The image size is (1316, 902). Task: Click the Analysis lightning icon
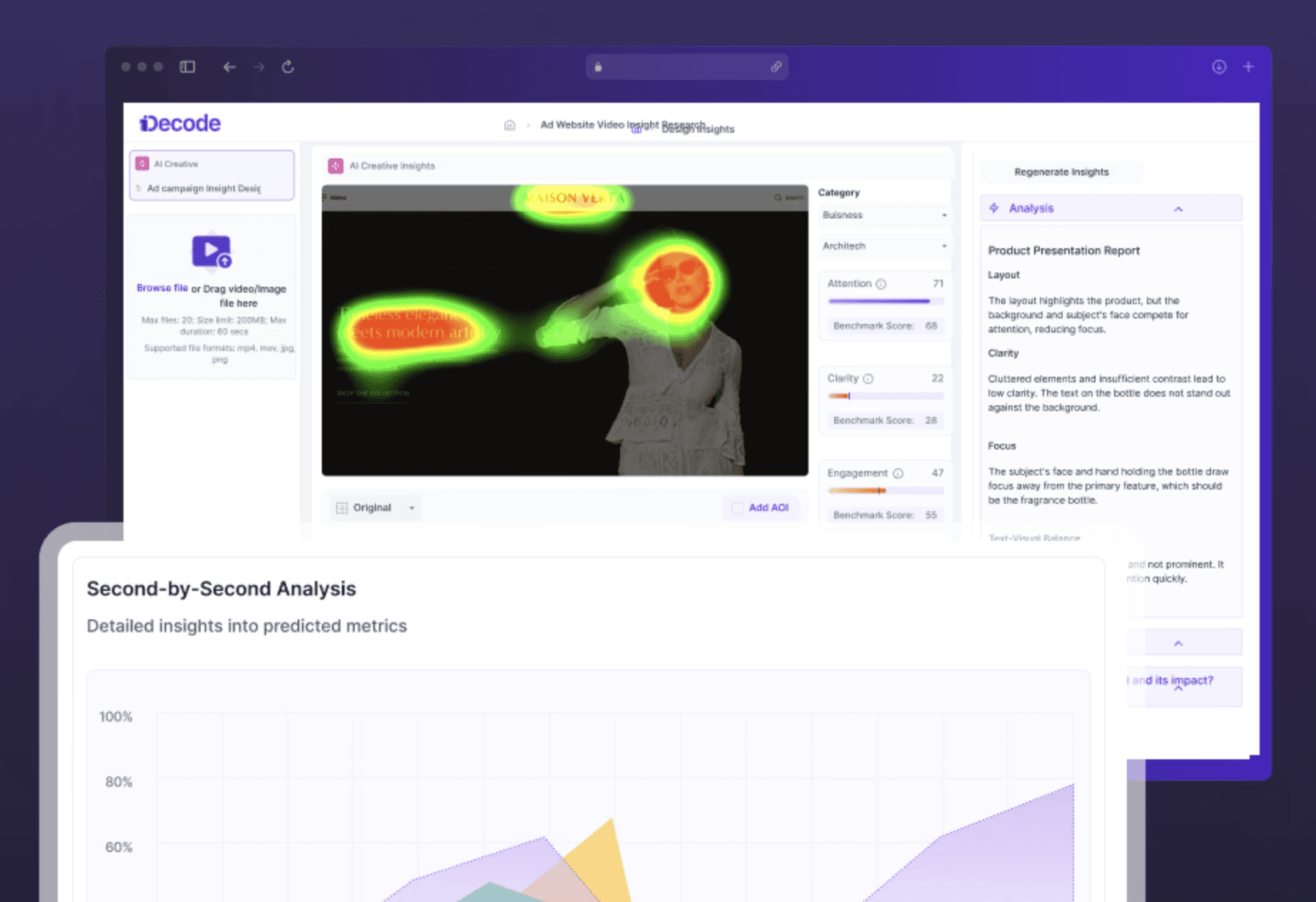coord(995,208)
